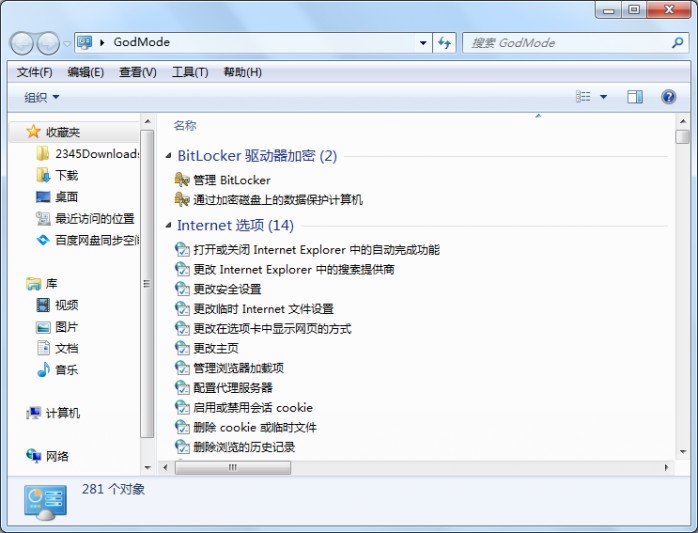The height and width of the screenshot is (533, 698).
Task: Click the key icon beside 管理 BitLocker
Action: tap(182, 180)
